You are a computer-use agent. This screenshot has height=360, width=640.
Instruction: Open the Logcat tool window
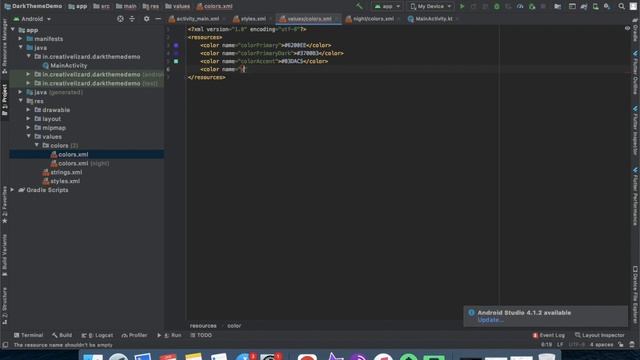click(97, 335)
